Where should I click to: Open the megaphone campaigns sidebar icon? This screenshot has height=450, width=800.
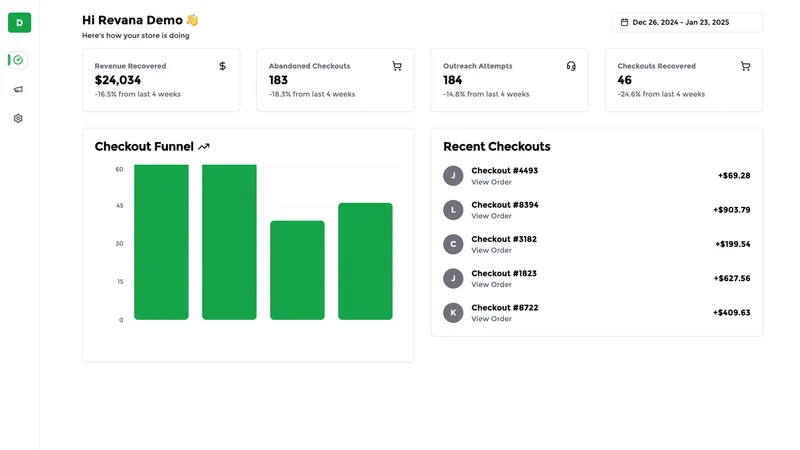tap(18, 89)
